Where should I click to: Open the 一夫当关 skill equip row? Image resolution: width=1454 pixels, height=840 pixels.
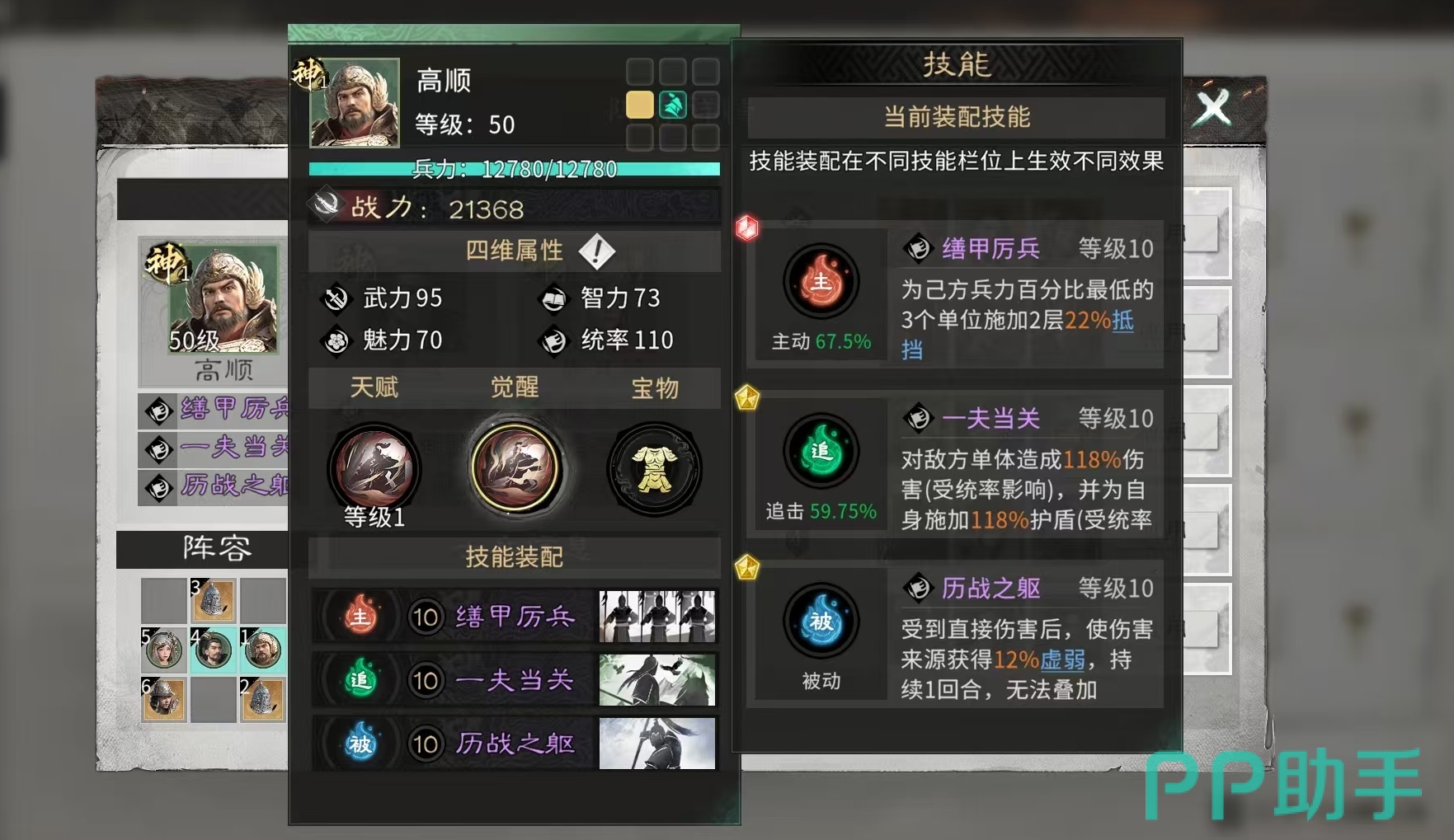(515, 680)
